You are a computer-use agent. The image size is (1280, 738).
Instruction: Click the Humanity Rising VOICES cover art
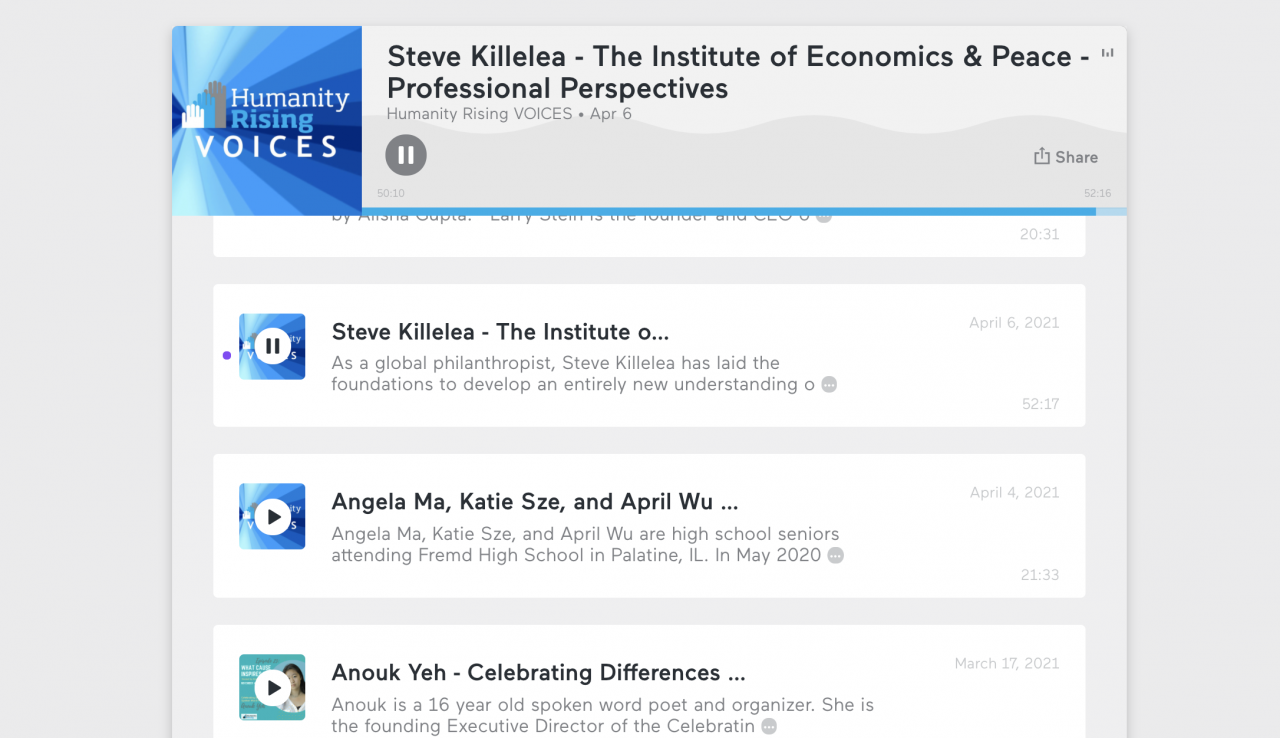267,121
